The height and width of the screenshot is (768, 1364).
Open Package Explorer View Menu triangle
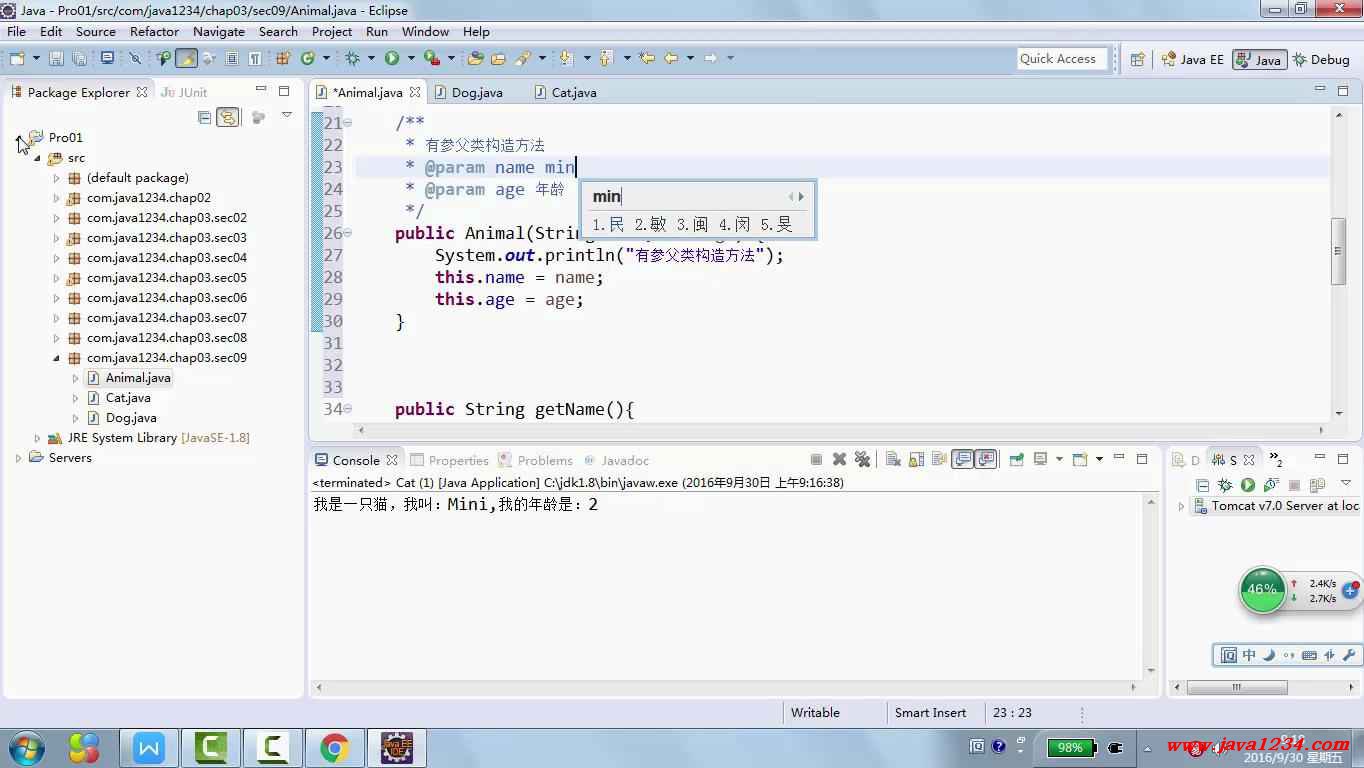pos(286,116)
